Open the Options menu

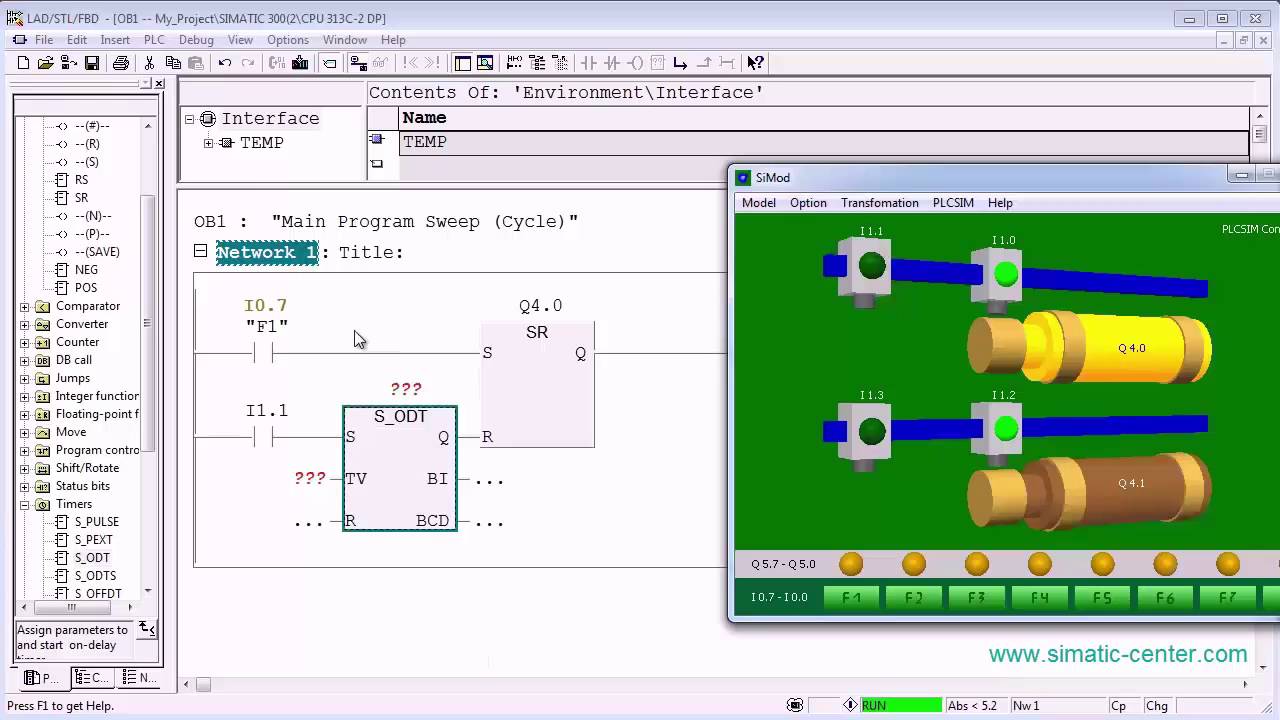point(288,40)
